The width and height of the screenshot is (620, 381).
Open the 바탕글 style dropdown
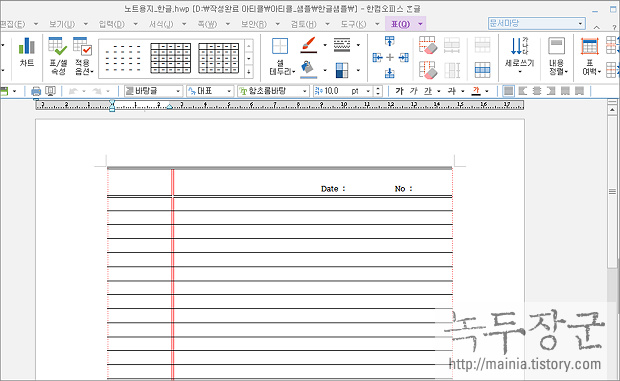153,91
